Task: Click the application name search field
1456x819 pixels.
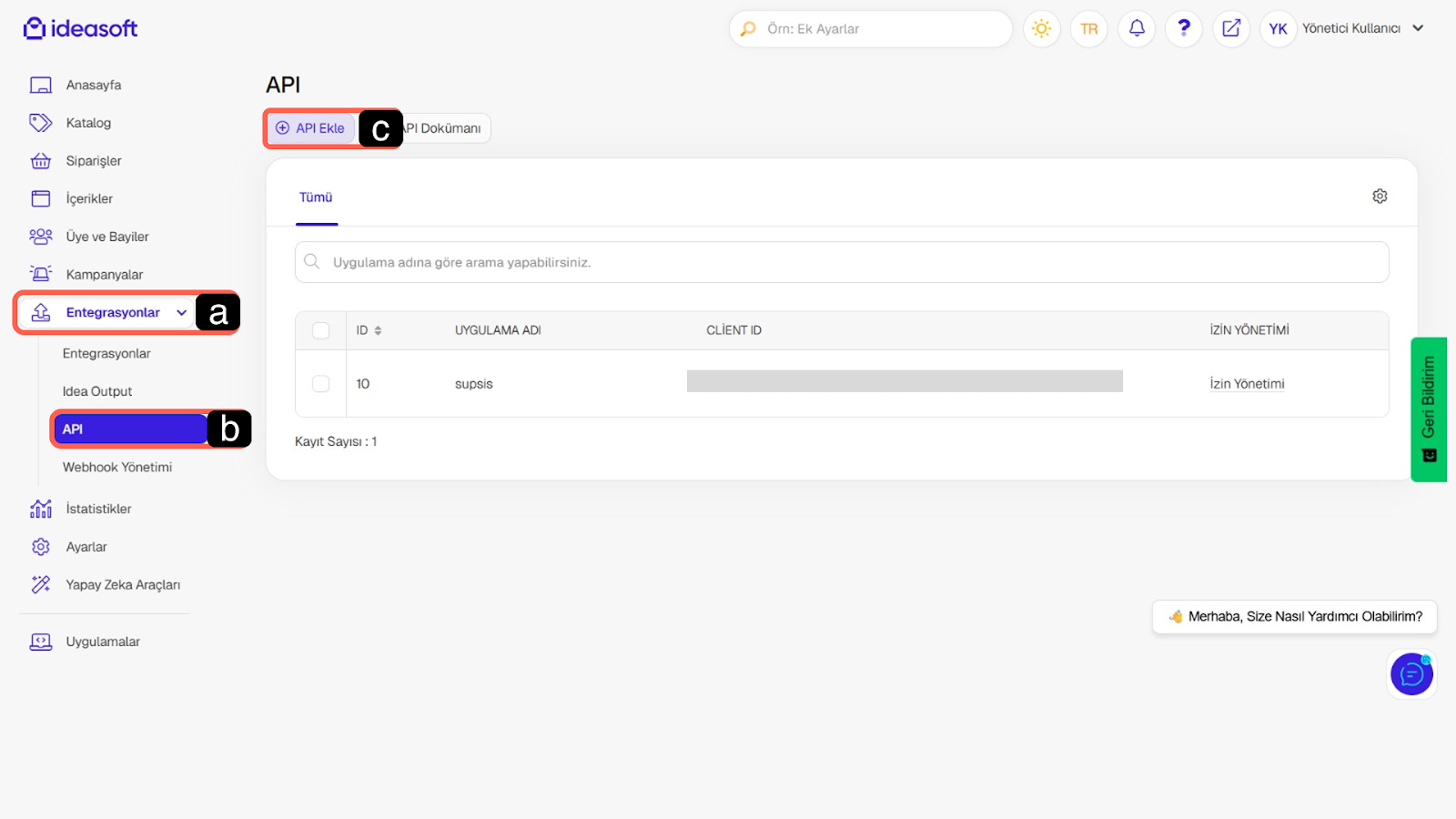Action: [x=842, y=262]
